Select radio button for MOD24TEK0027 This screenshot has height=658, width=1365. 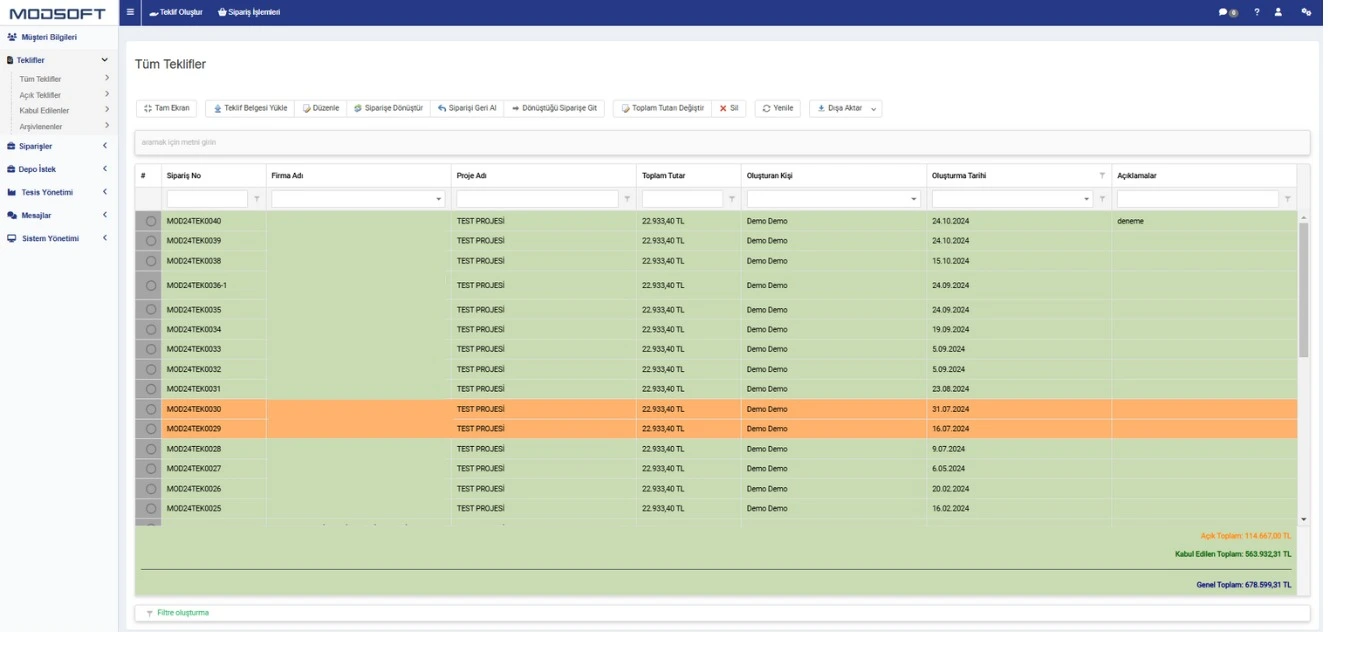tap(151, 469)
